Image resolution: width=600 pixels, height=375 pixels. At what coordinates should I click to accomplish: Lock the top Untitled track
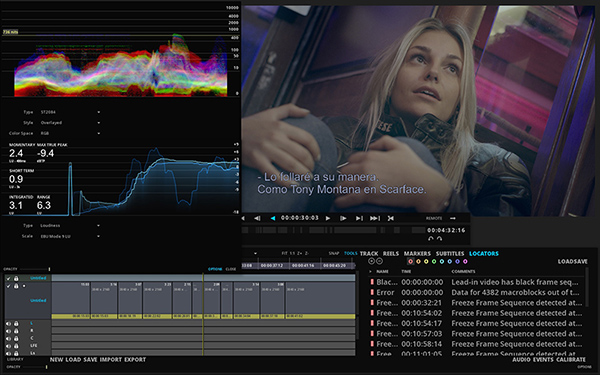(16, 278)
